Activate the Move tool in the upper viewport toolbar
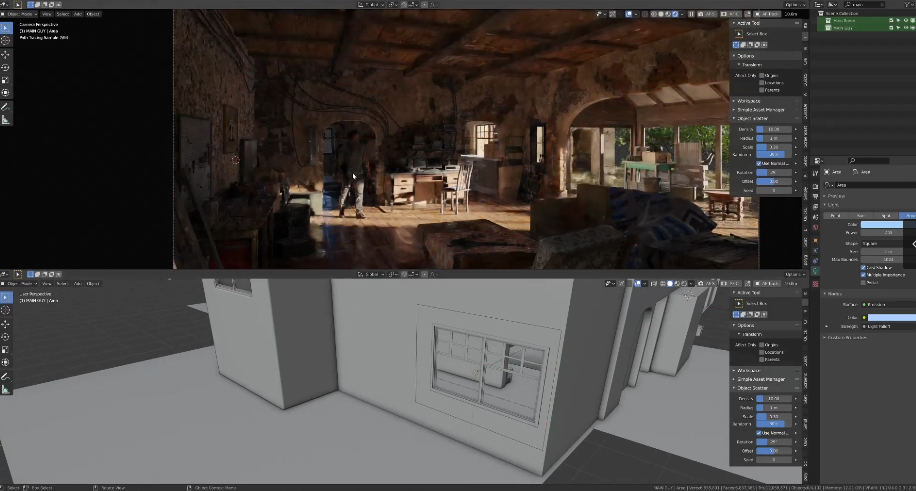916x491 pixels. [6, 54]
